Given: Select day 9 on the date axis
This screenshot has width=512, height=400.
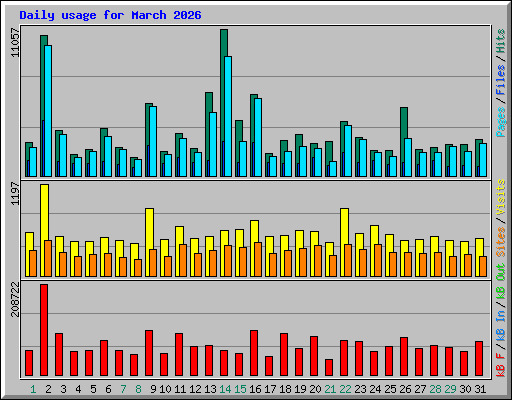Looking at the screenshot, I should point(153,389).
